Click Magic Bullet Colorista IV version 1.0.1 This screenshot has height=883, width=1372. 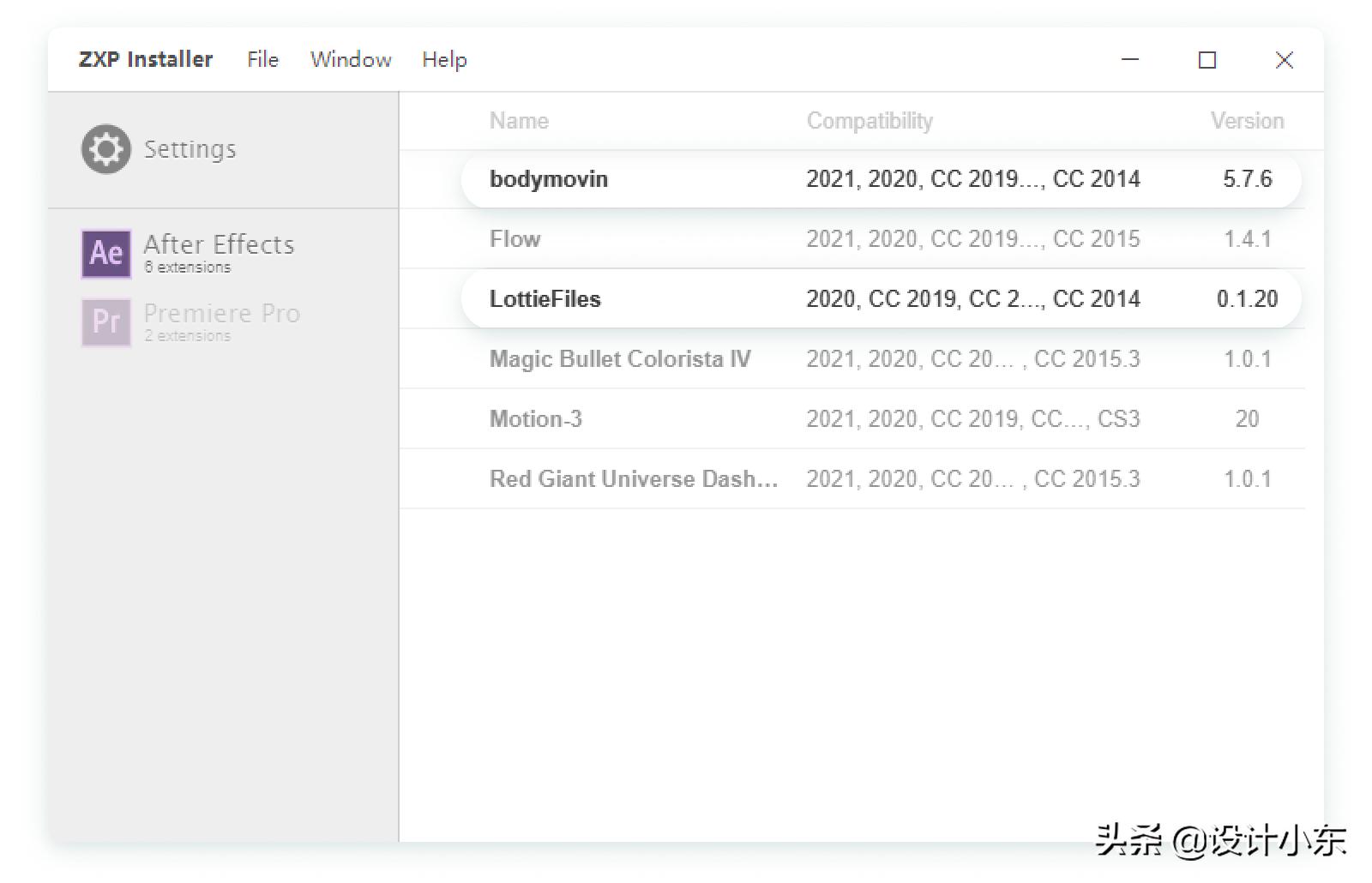(x=1247, y=359)
